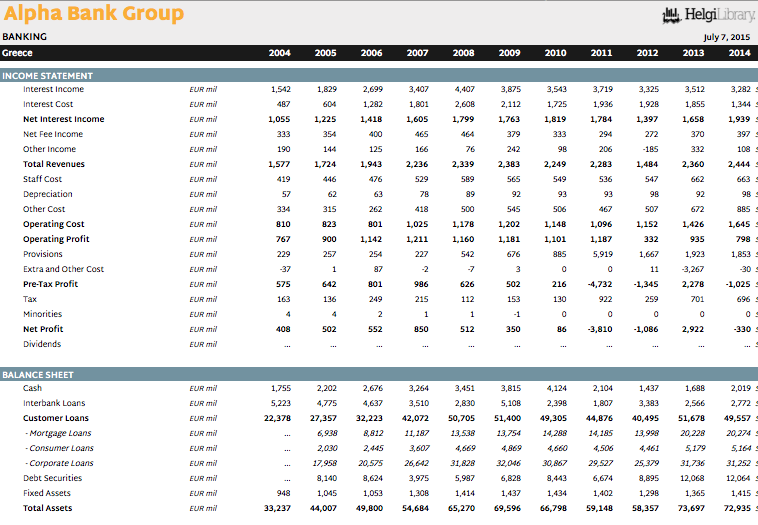Select Total Assets 2013 value 73,697
The image size is (758, 525).
click(691, 508)
